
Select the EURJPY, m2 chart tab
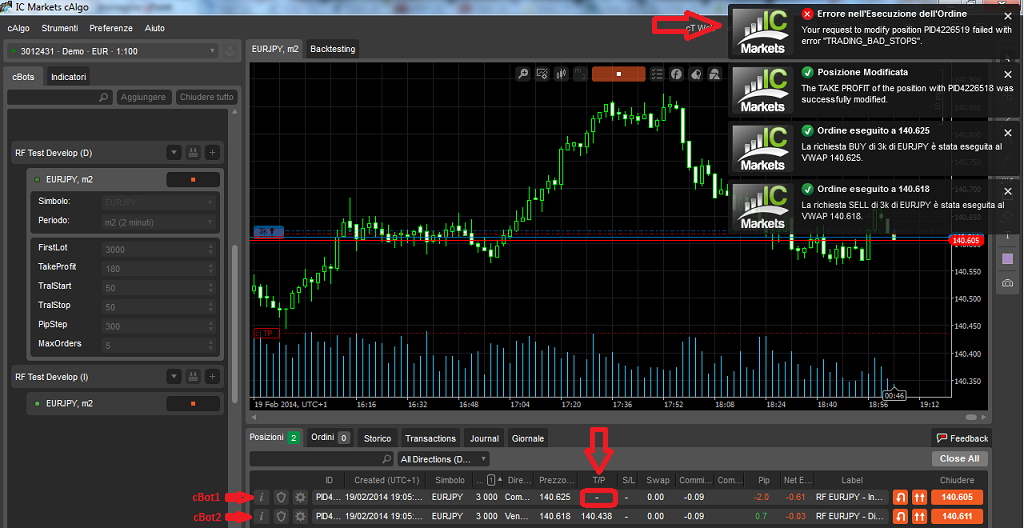(276, 49)
